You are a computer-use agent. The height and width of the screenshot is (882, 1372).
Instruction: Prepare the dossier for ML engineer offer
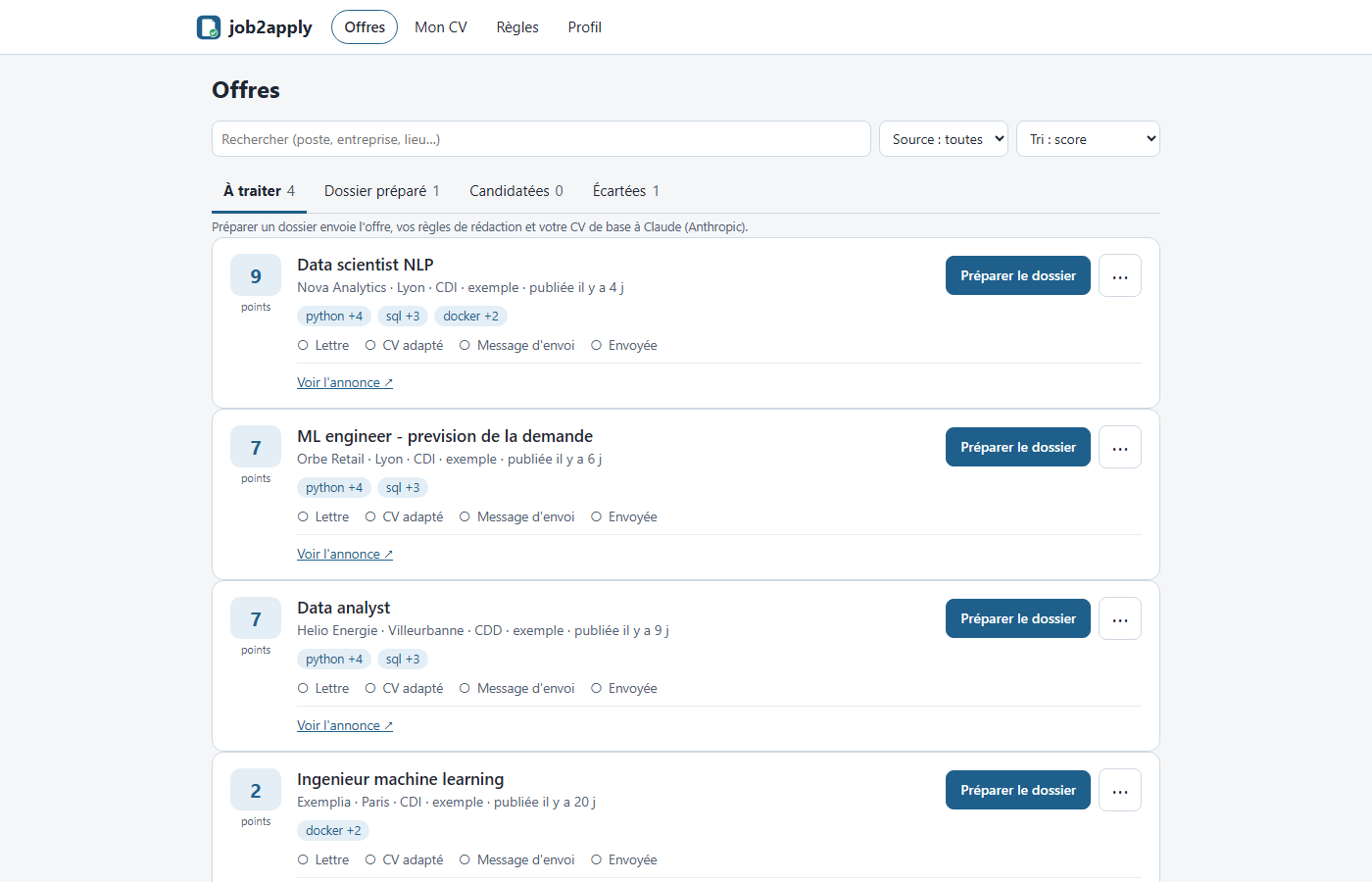pos(1018,447)
